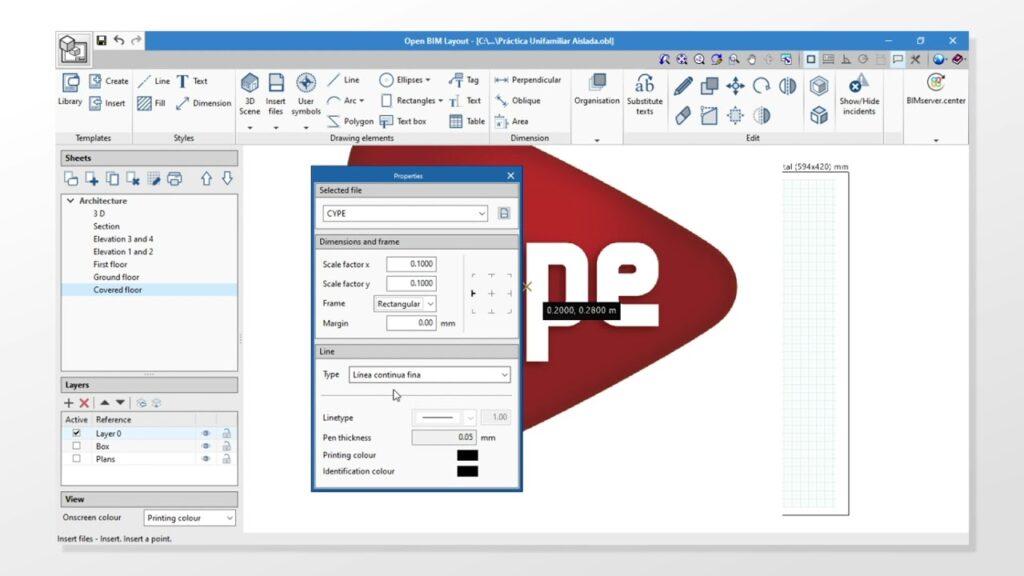Image resolution: width=1024 pixels, height=576 pixels.
Task: Toggle visibility eye of Plans layer
Action: tap(205, 459)
